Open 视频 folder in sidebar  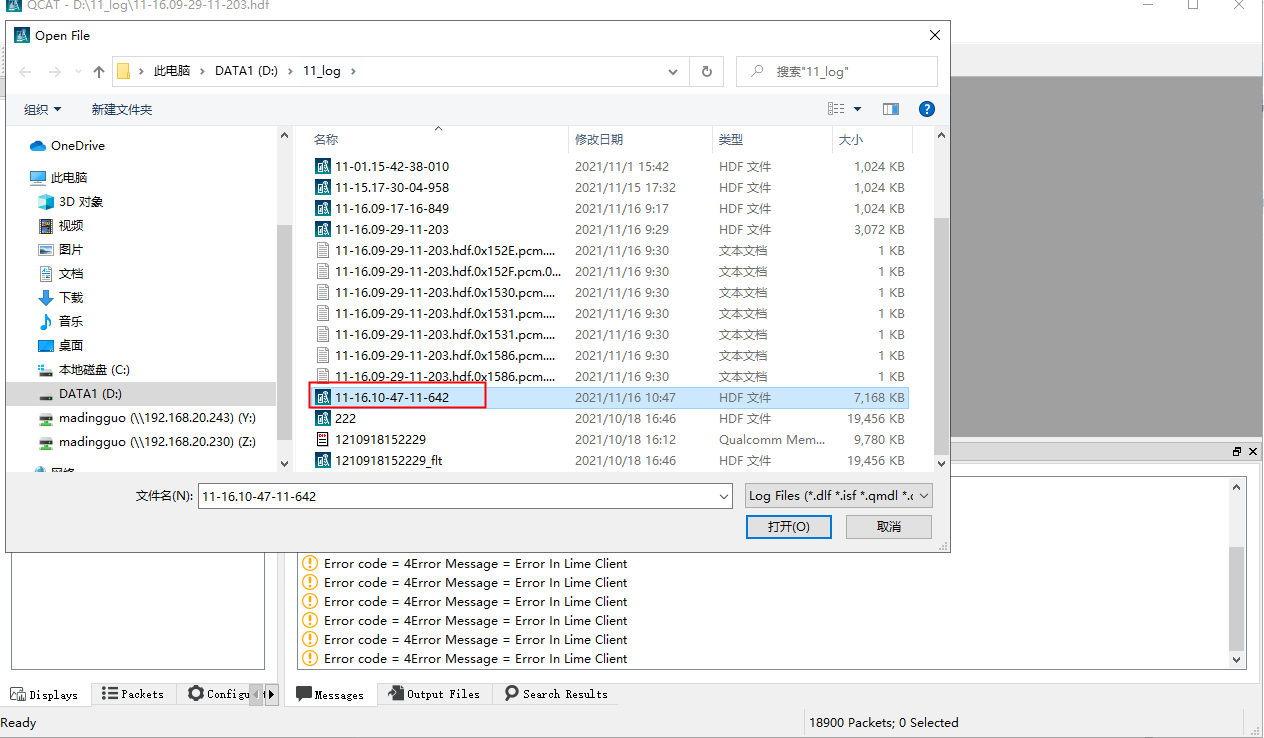pyautogui.click(x=60, y=225)
